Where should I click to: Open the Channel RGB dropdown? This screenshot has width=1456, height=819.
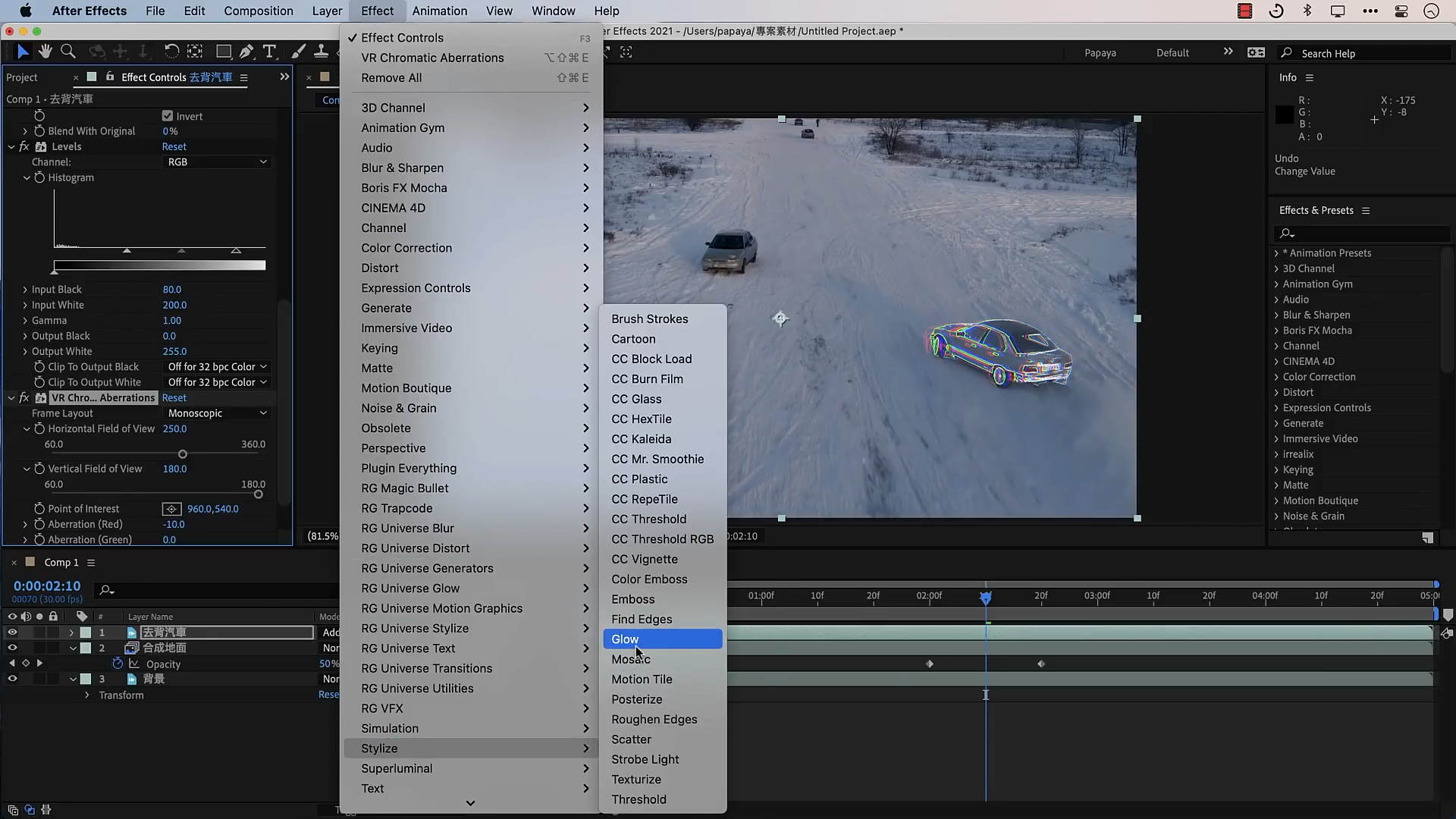pos(217,162)
